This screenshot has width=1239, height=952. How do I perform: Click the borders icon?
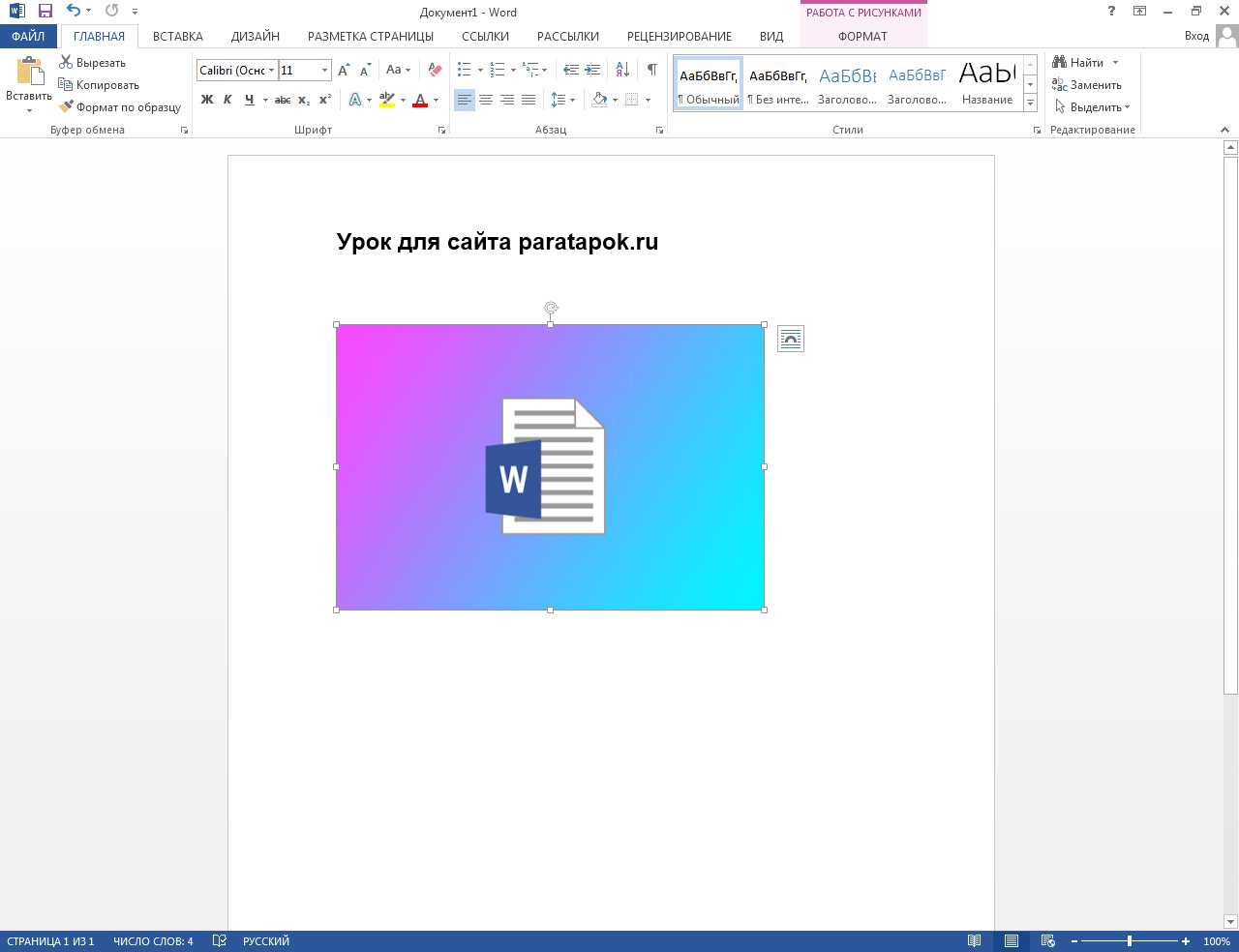coord(632,100)
